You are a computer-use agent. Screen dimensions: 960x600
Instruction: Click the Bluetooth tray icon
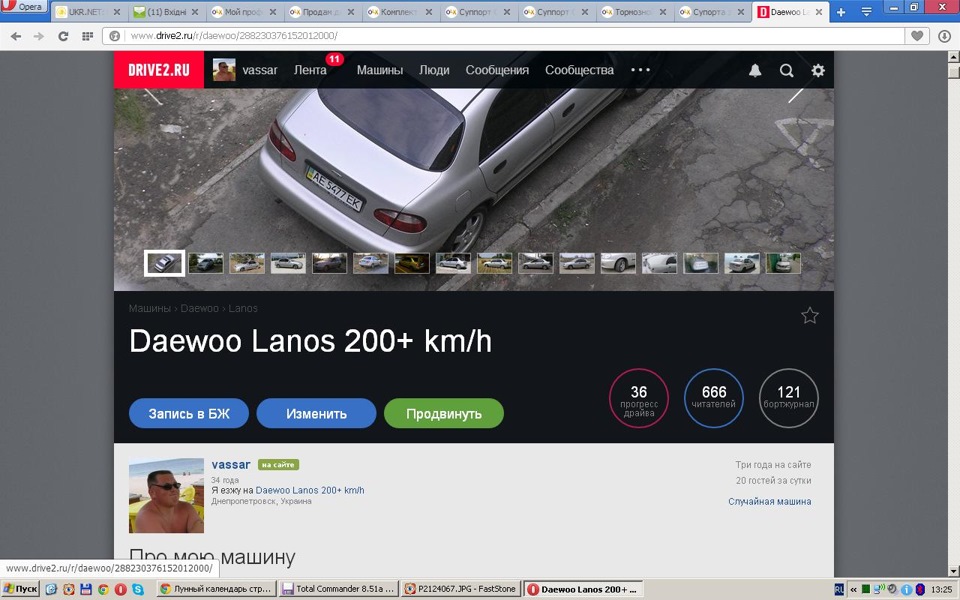920,590
